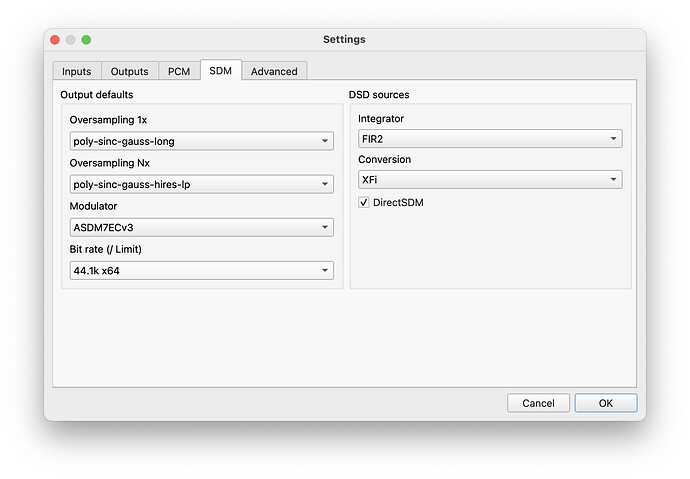The image size is (690, 479).
Task: Expand the Conversion XFi dropdown
Action: [490, 179]
